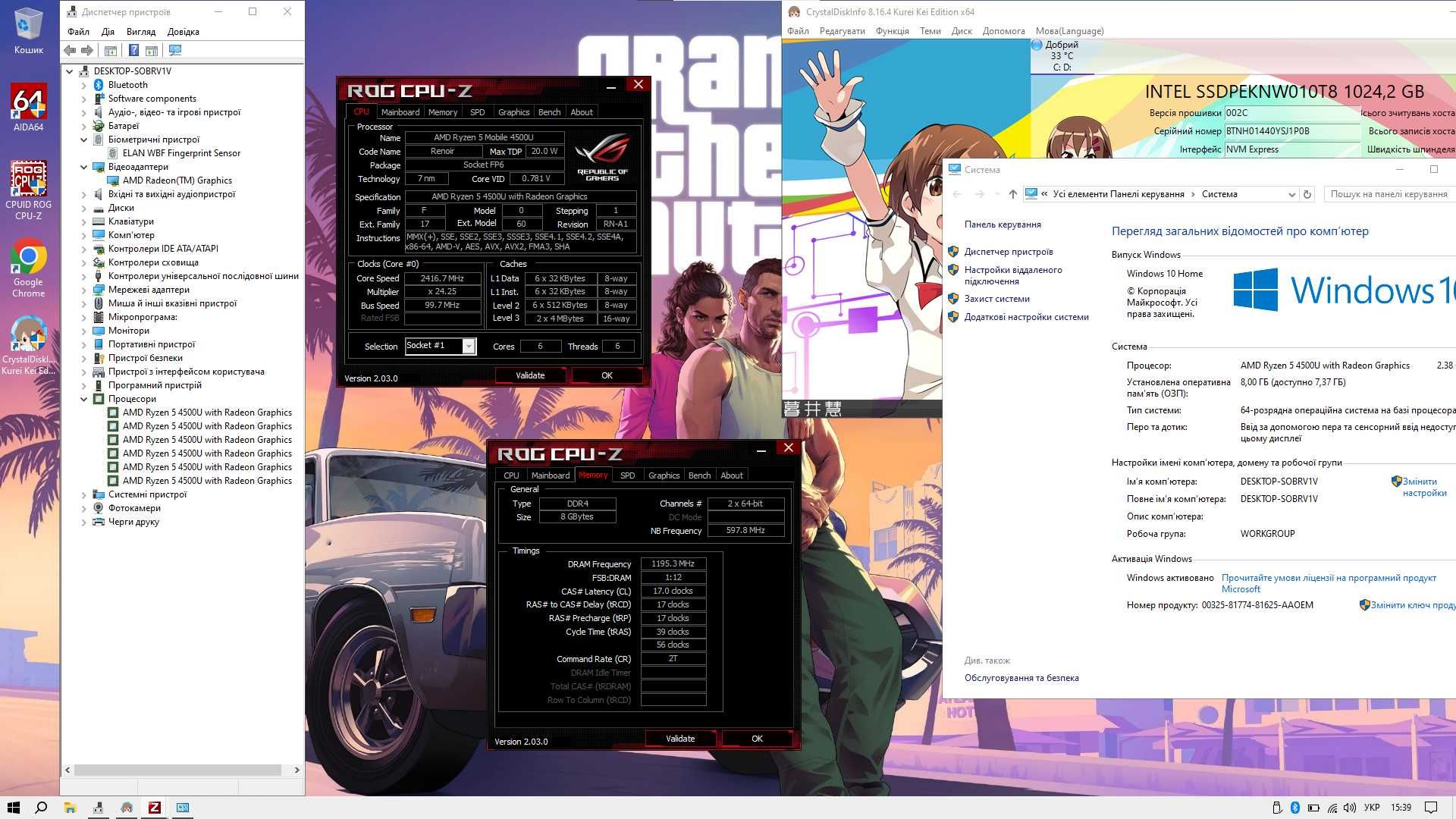Select the DESKTOP-SOBRV1V root tree node
Screen dimensions: 1456x819
[133, 71]
